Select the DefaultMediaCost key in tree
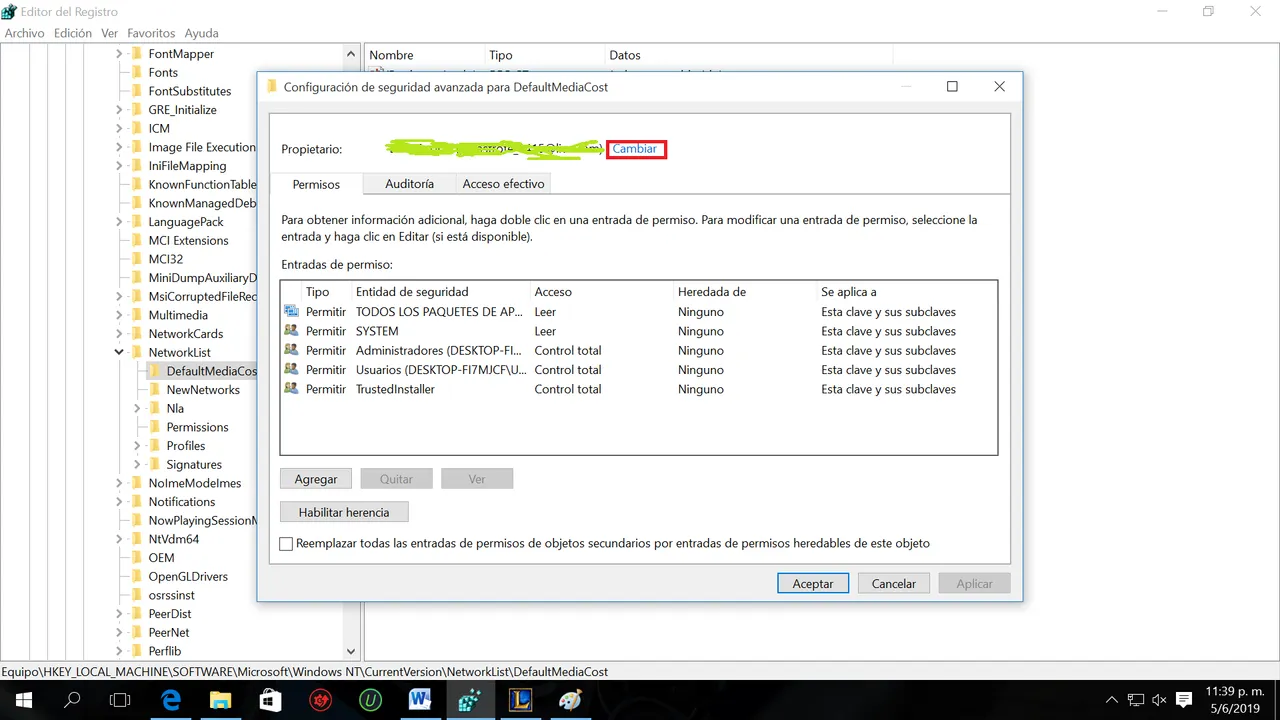Viewport: 1280px width, 720px height. coord(211,371)
